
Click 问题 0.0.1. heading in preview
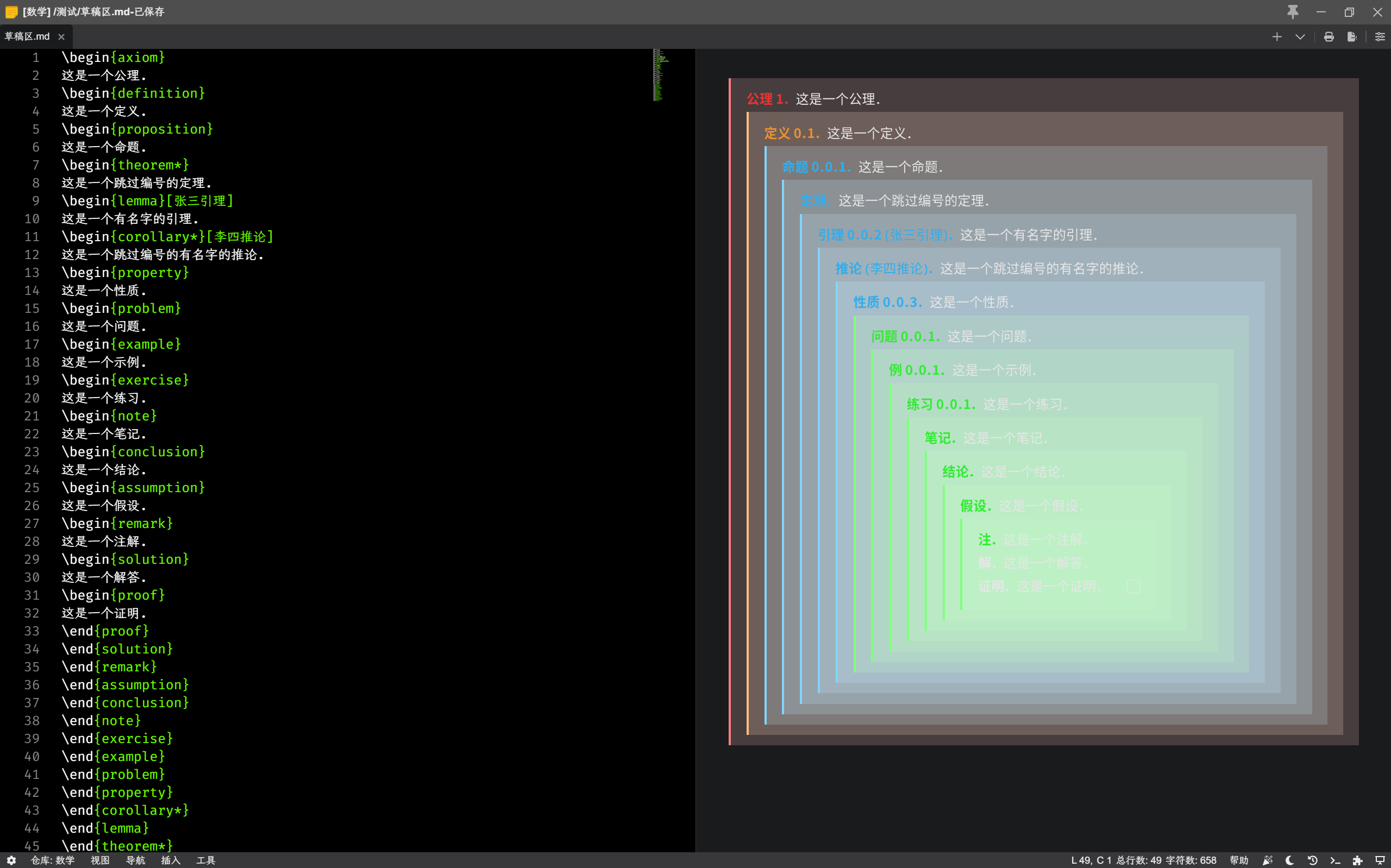[905, 336]
